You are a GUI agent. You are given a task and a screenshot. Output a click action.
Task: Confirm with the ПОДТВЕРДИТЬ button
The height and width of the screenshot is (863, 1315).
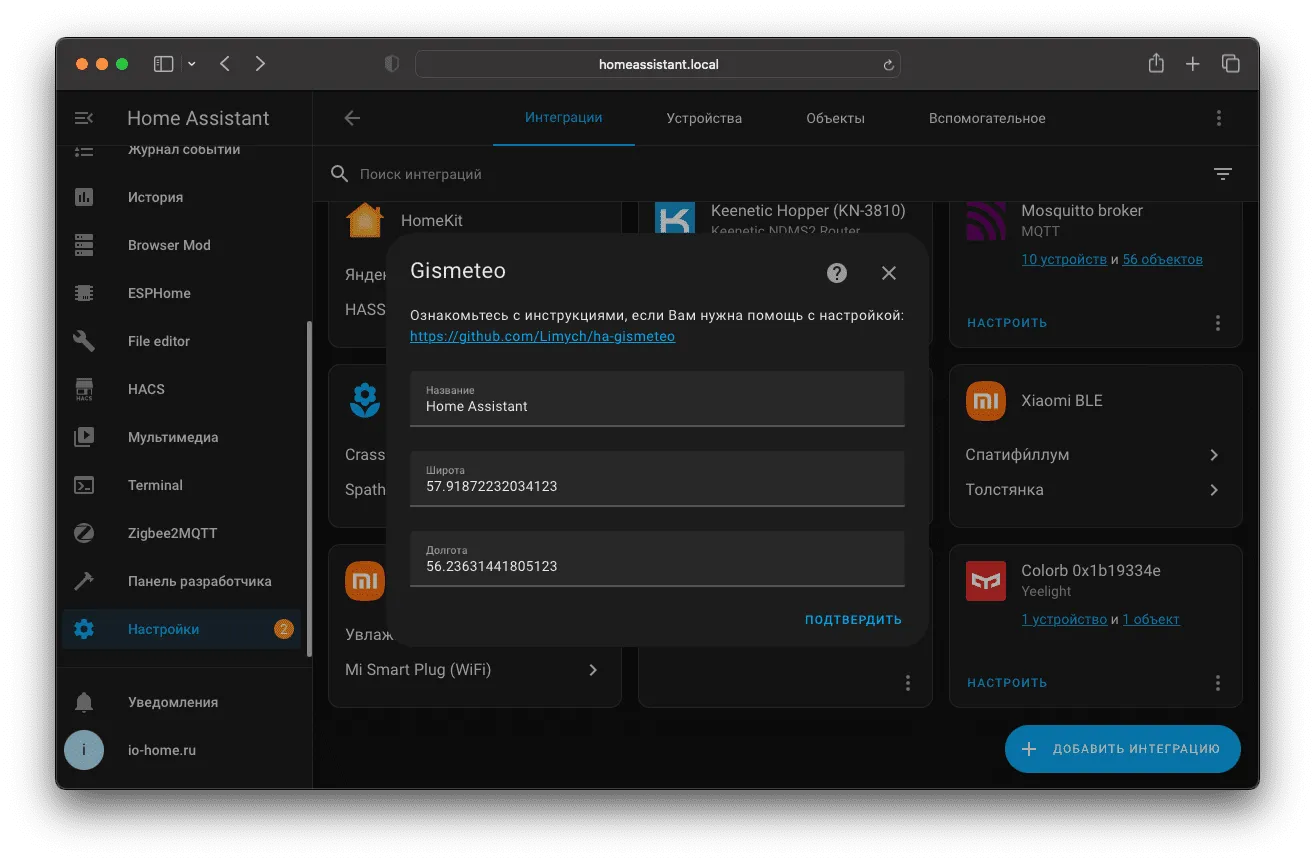[853, 620]
